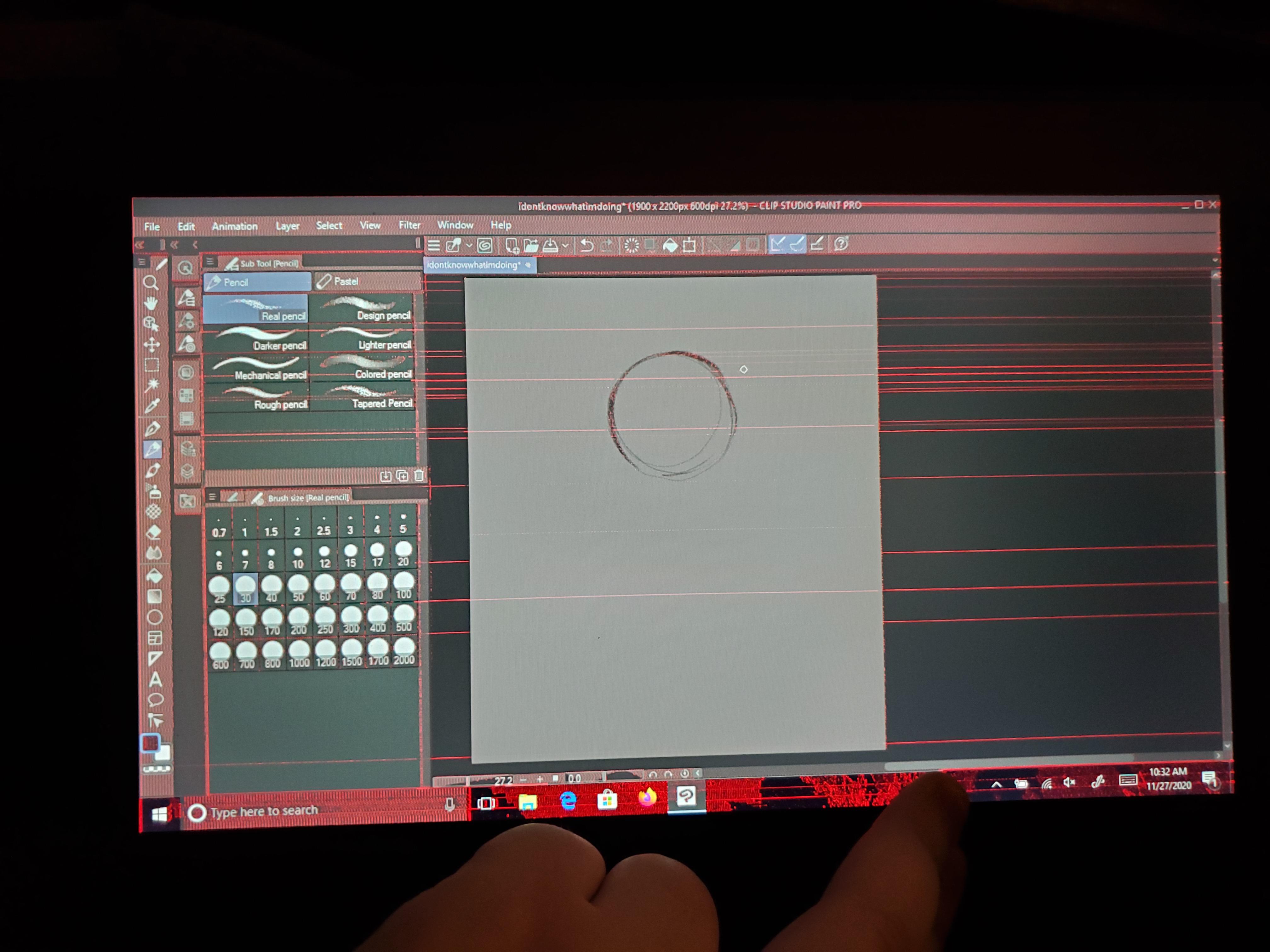Open the Filter menu
The height and width of the screenshot is (952, 1270).
click(x=409, y=225)
